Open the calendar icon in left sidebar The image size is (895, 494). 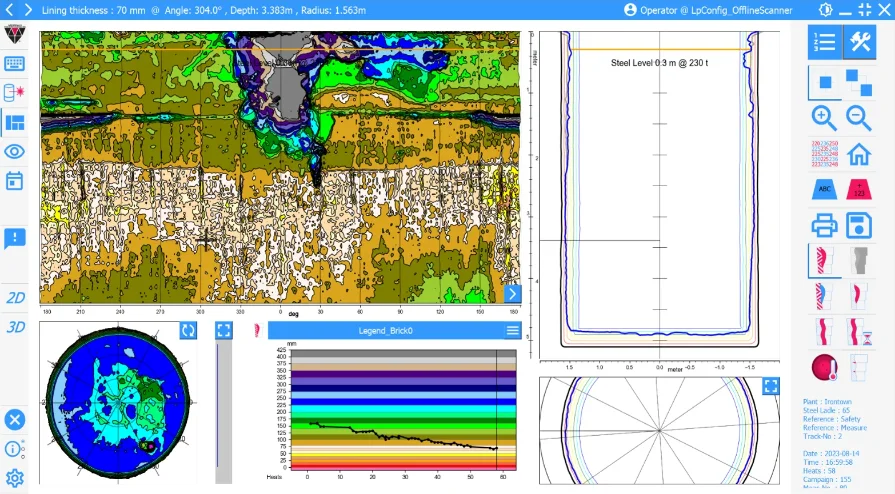click(15, 181)
